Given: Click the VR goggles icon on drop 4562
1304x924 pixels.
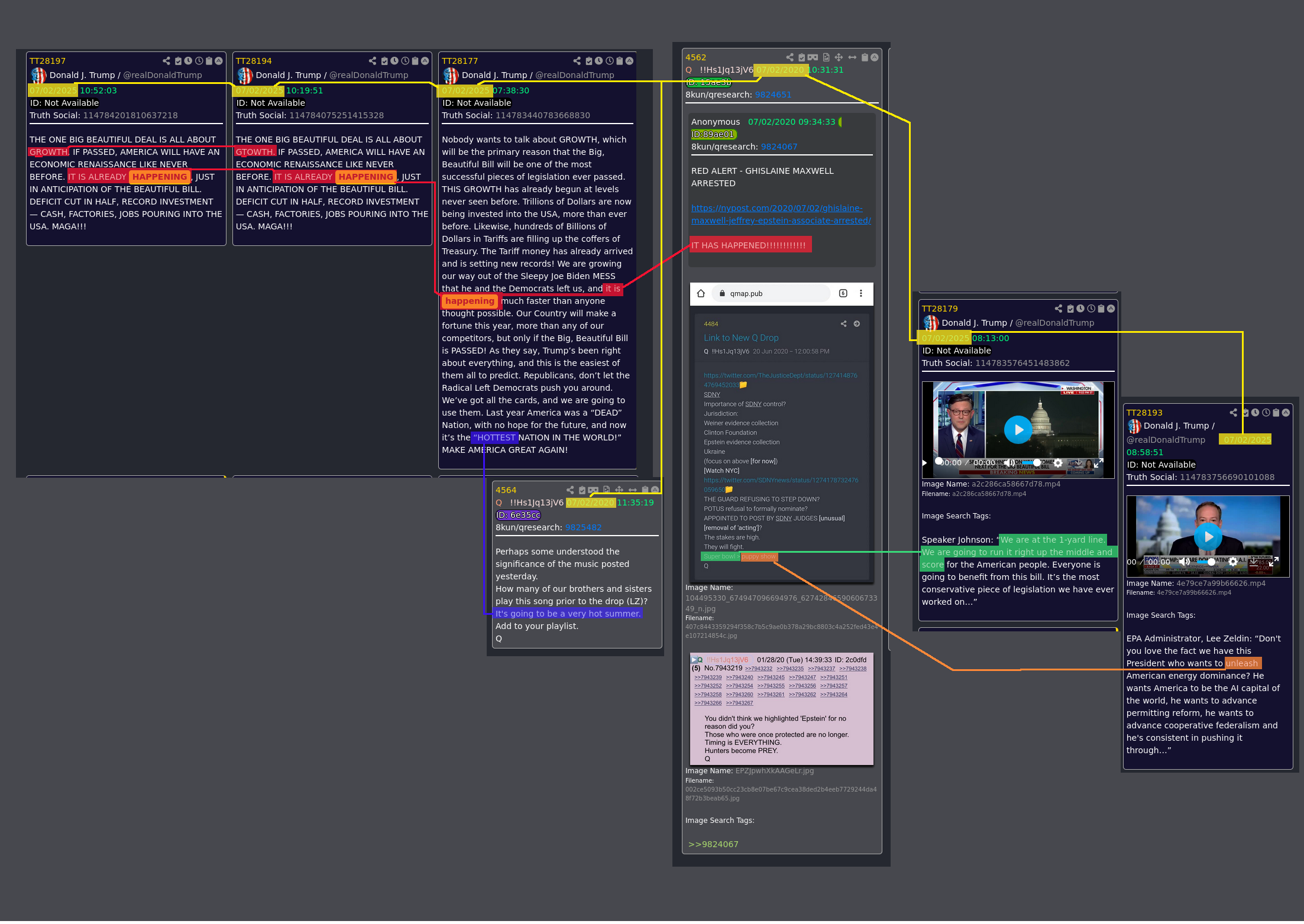Looking at the screenshot, I should (x=813, y=57).
